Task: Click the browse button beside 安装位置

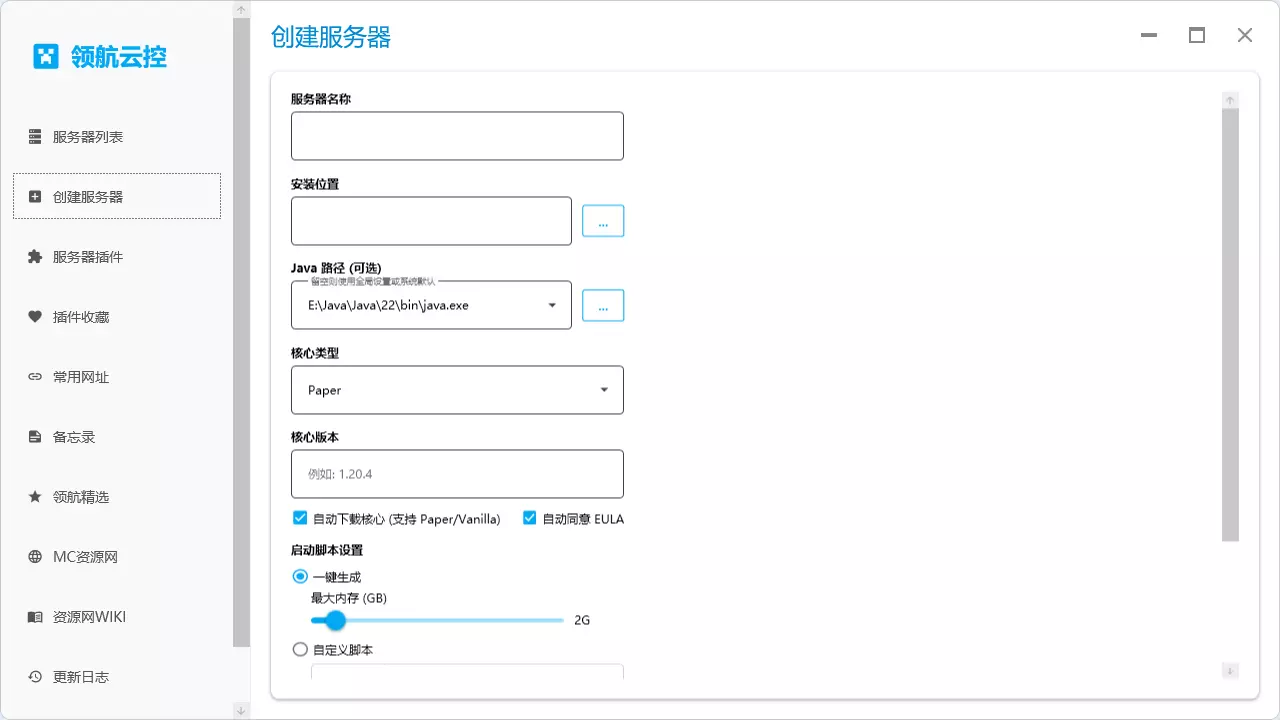Action: click(x=602, y=220)
